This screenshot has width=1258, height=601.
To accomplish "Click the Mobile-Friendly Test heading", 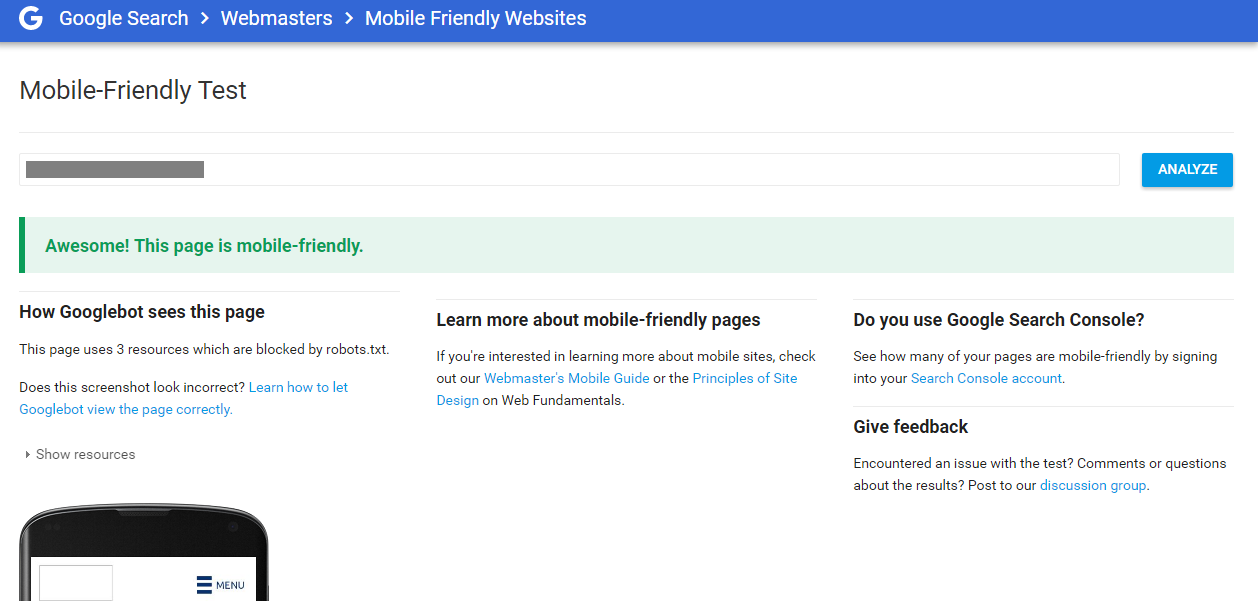I will point(133,90).
